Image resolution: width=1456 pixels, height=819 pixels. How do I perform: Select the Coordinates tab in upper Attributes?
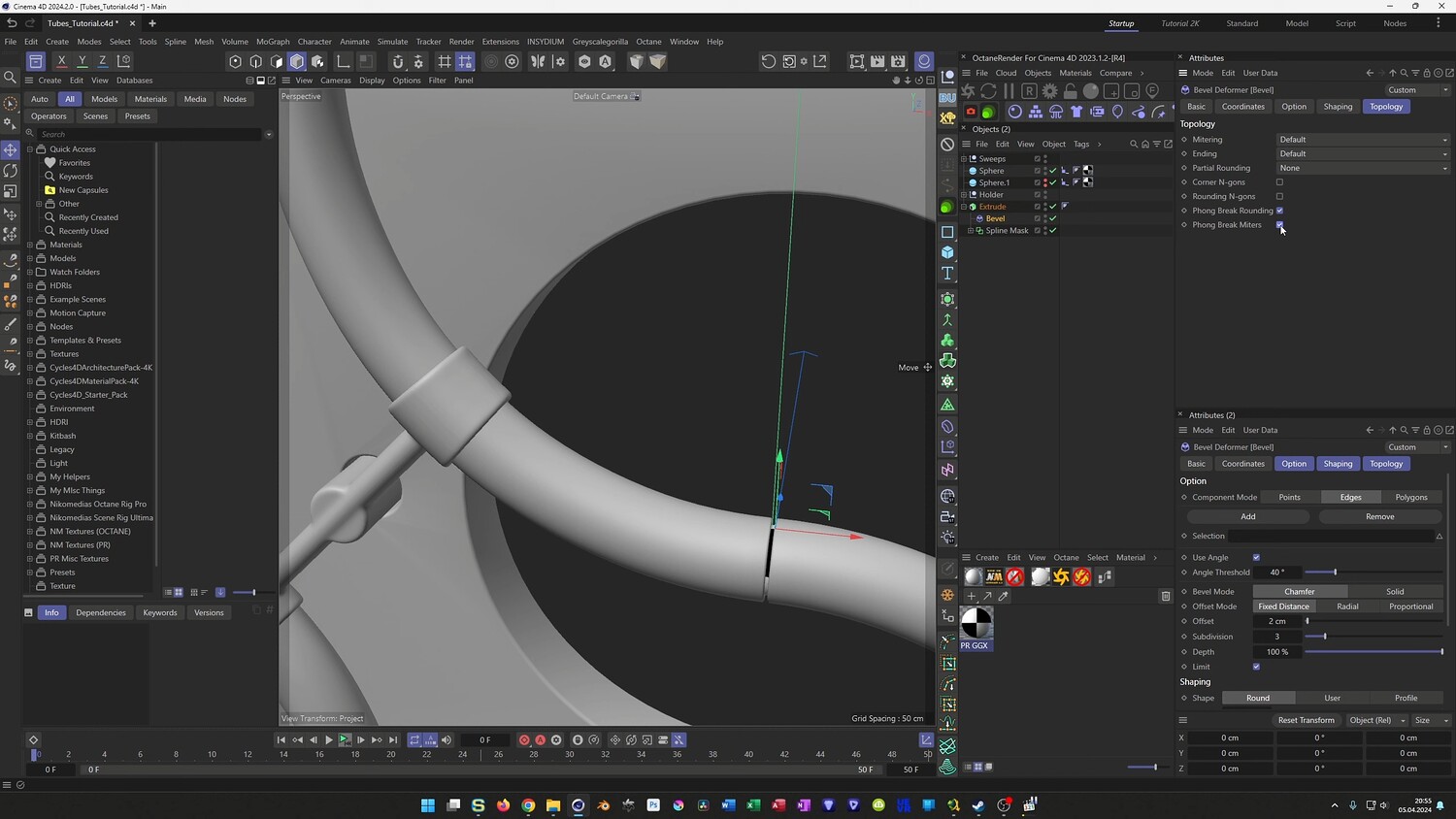(1243, 107)
